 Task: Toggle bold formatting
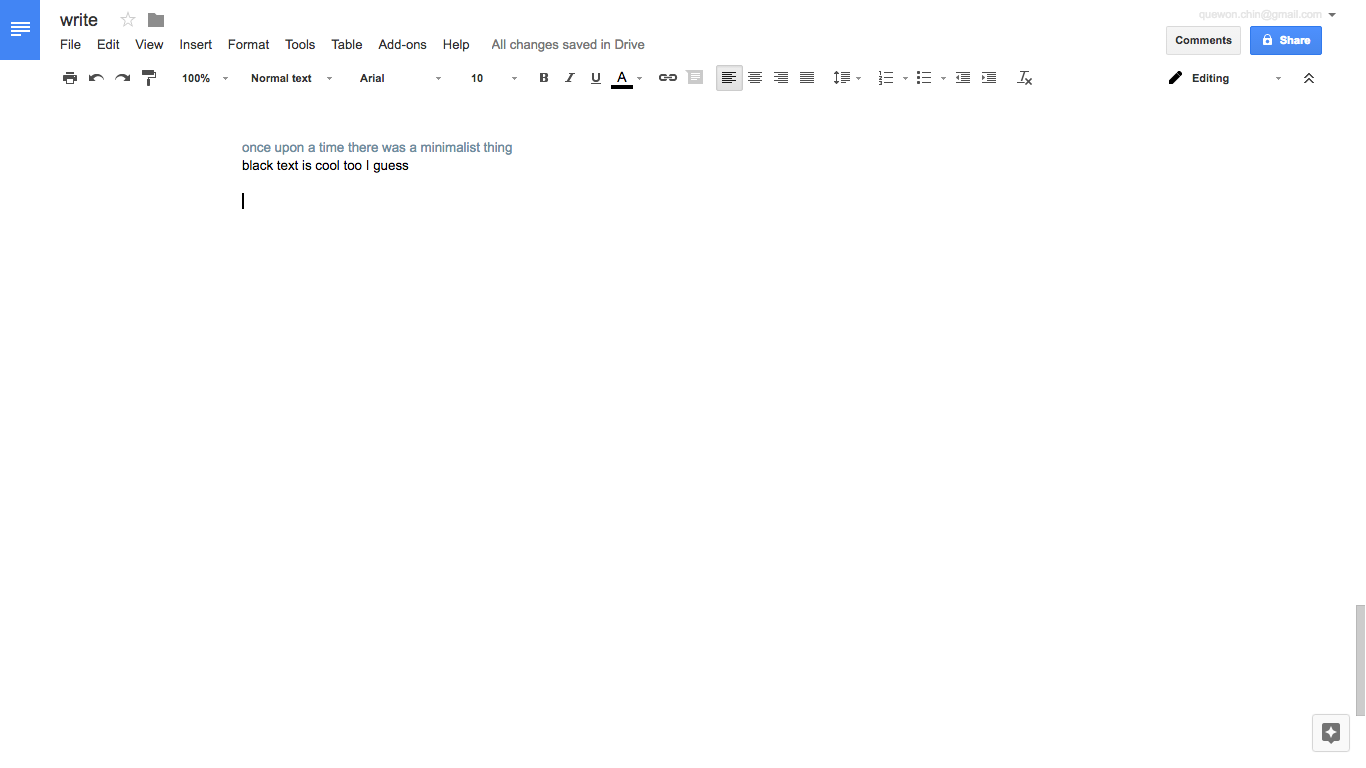(x=543, y=78)
